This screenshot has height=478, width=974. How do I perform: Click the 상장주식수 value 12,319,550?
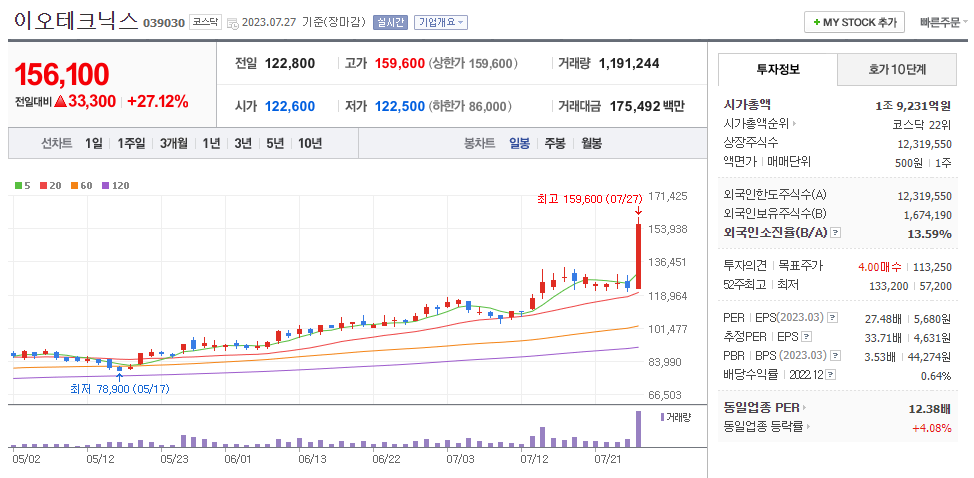(924, 143)
